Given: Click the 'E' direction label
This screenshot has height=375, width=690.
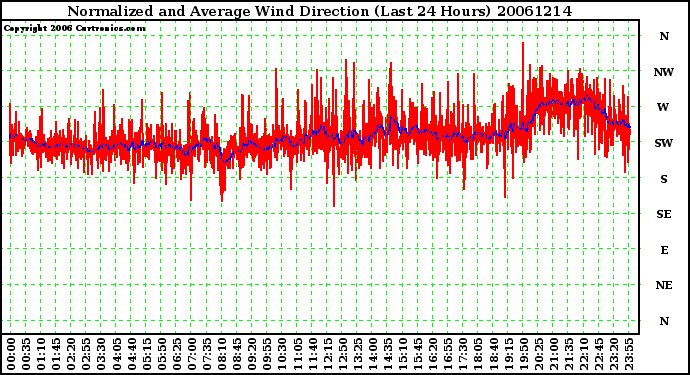Looking at the screenshot, I should pyautogui.click(x=664, y=250).
